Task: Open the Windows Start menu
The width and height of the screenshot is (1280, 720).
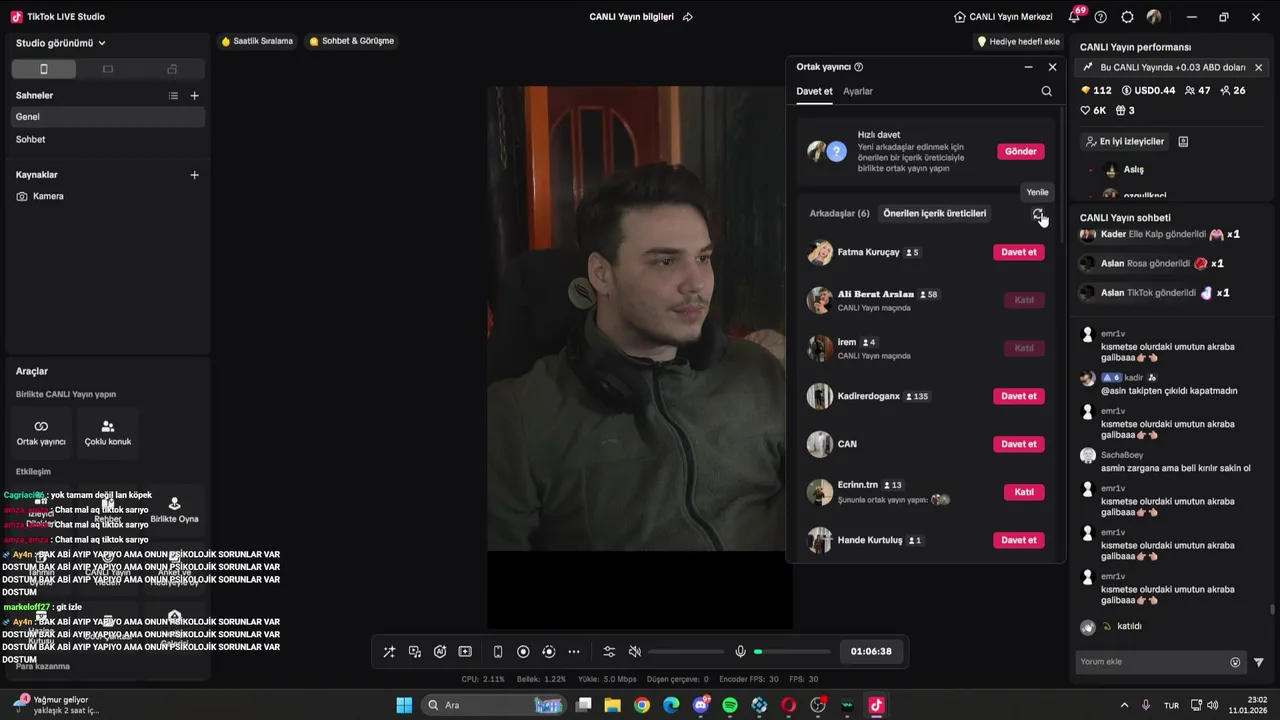Action: coord(404,705)
